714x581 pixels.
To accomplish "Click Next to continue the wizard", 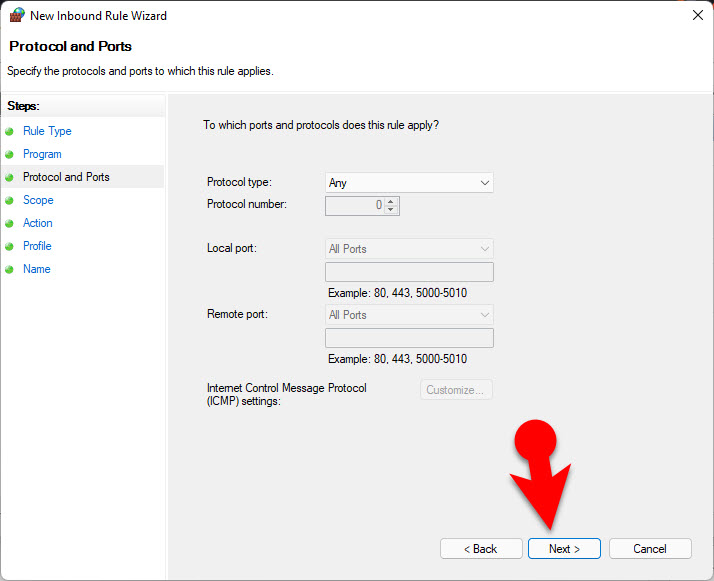I will [x=564, y=549].
